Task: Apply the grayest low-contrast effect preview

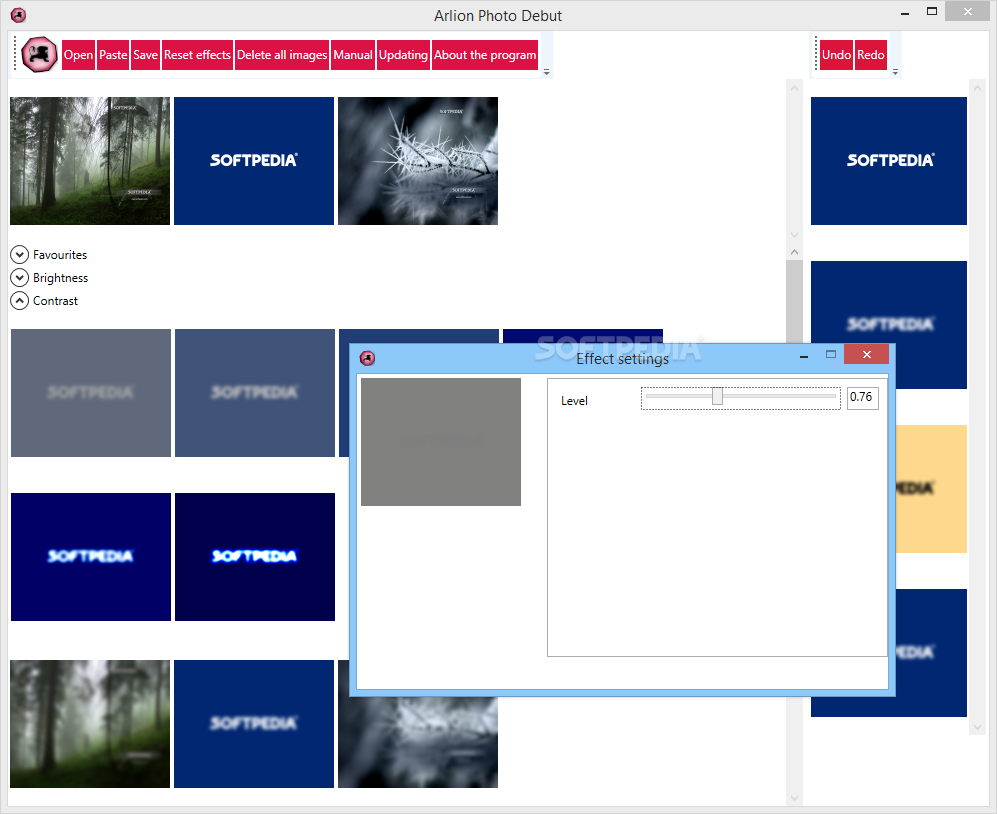Action: click(91, 393)
